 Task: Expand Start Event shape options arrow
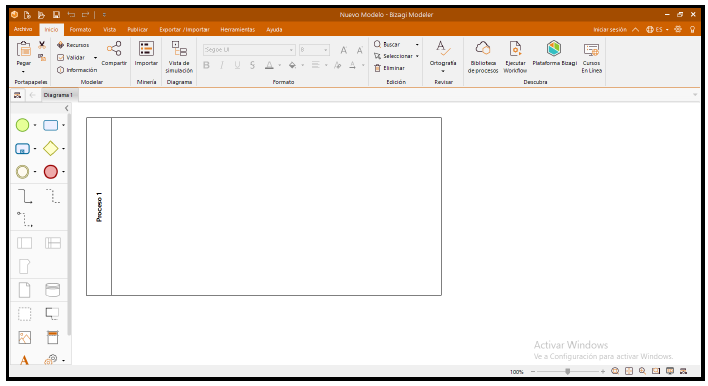point(35,125)
